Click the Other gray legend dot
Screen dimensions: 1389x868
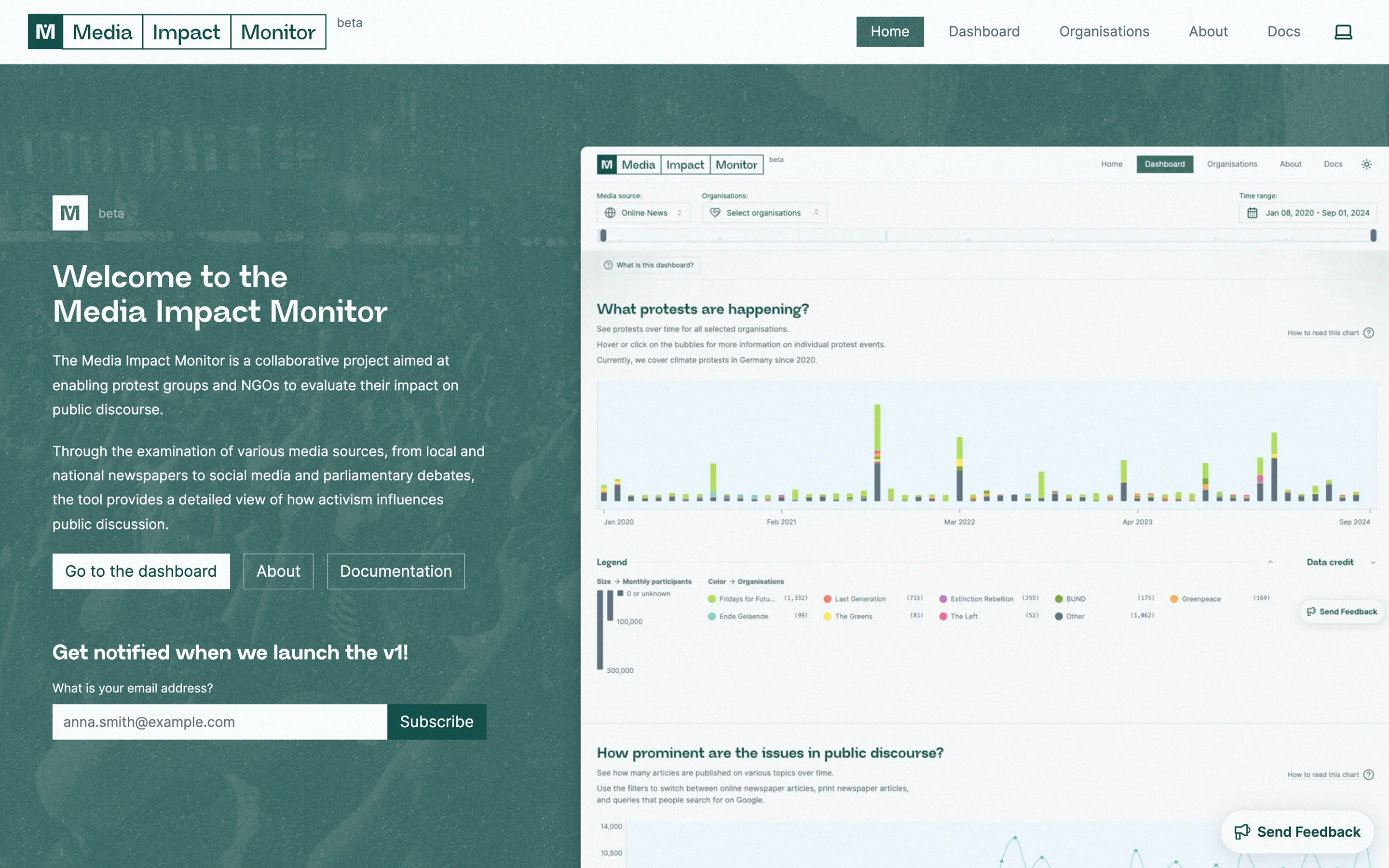pos(1059,616)
